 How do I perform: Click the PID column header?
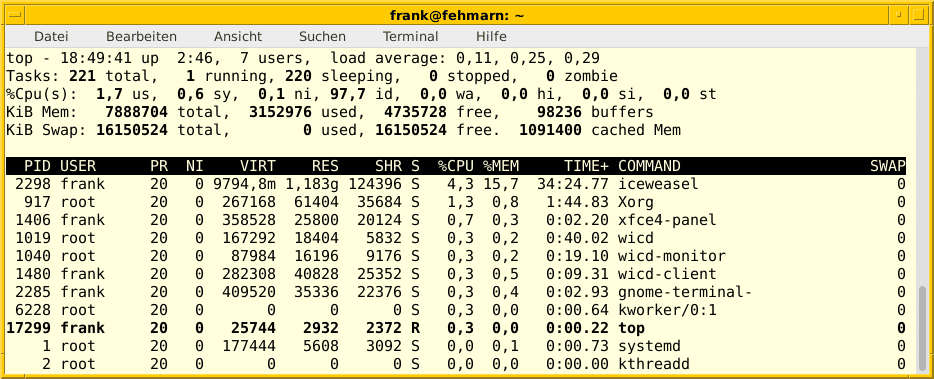[38, 166]
